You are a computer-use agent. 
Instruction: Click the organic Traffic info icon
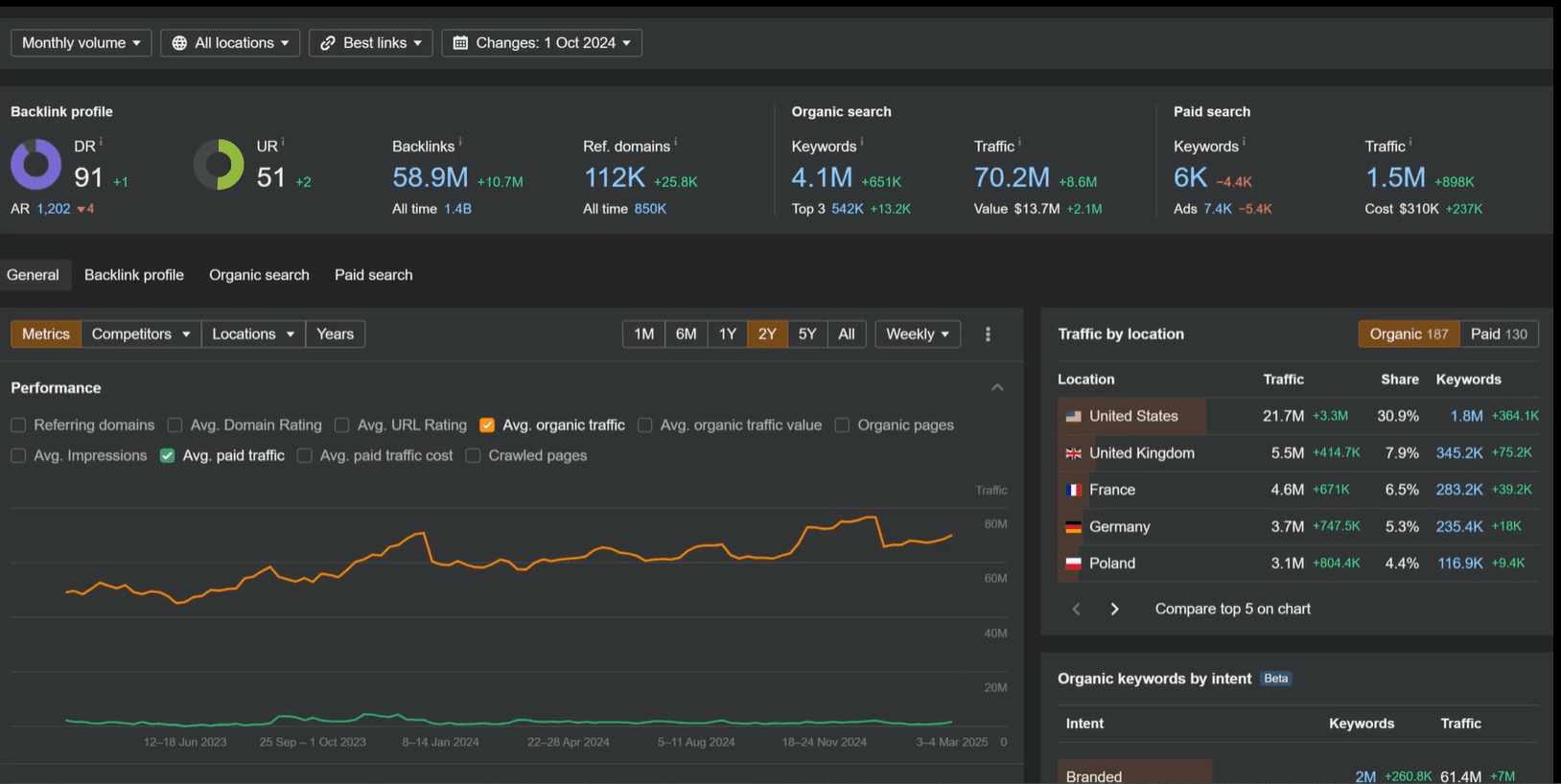coord(1019,142)
